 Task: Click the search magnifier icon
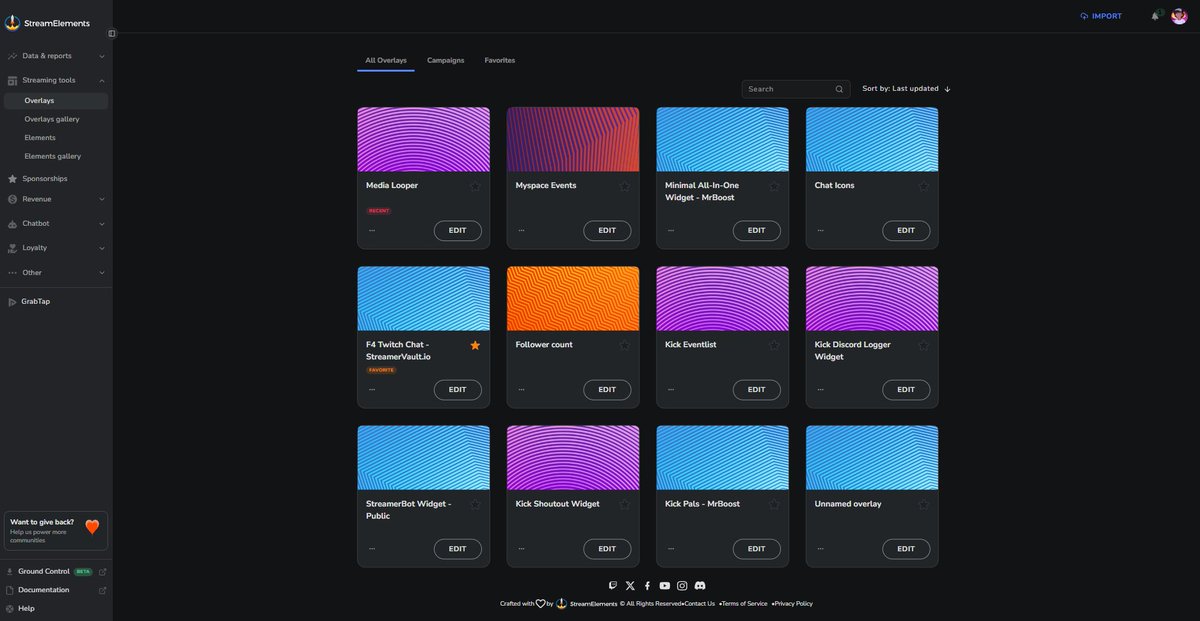[839, 89]
